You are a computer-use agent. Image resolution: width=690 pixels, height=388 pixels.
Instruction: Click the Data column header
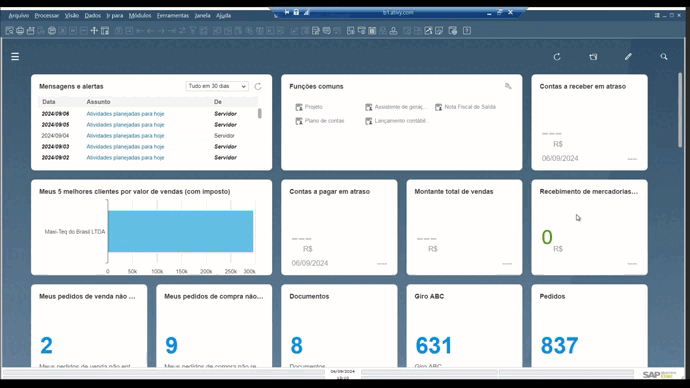point(49,102)
